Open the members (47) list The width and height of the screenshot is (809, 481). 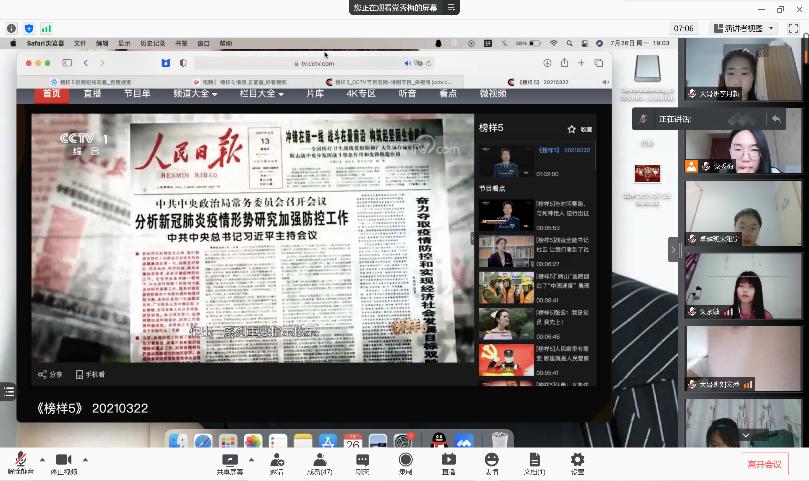coord(320,464)
